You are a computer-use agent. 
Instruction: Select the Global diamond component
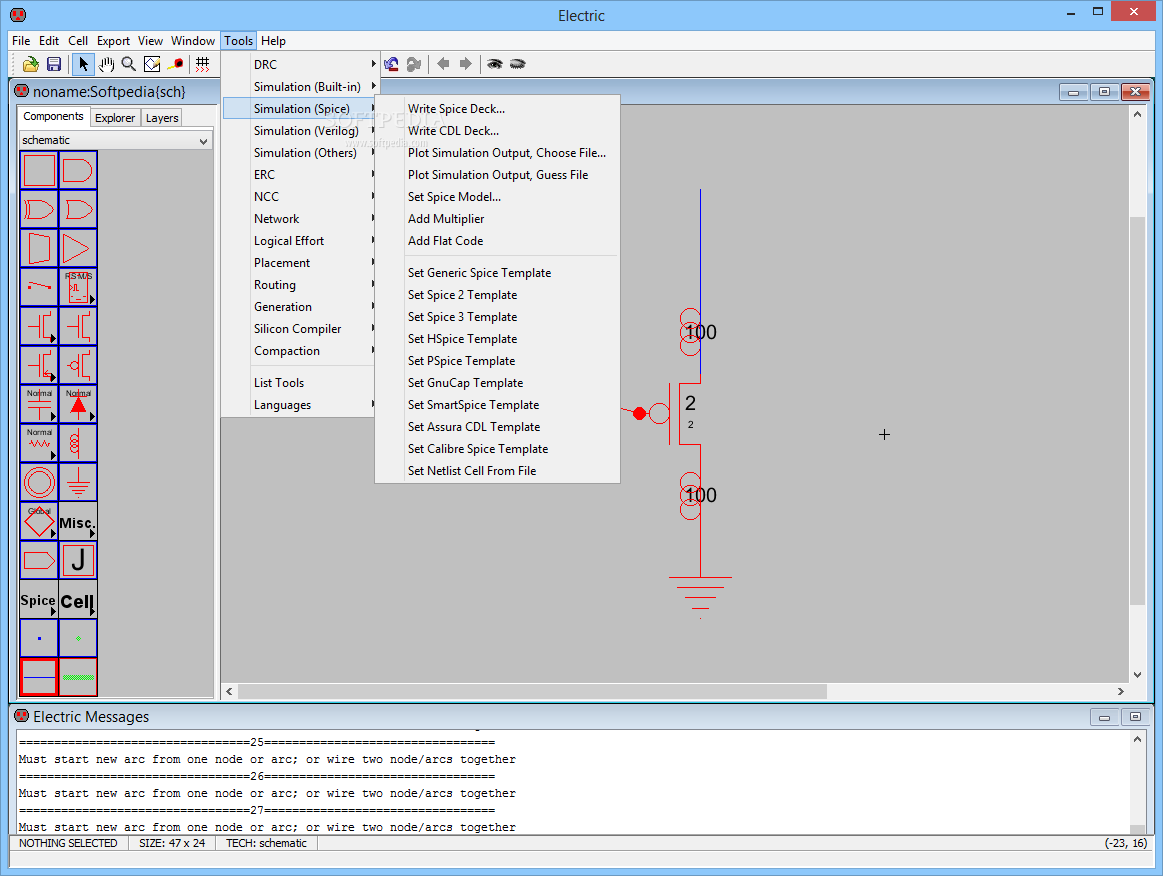point(39,521)
